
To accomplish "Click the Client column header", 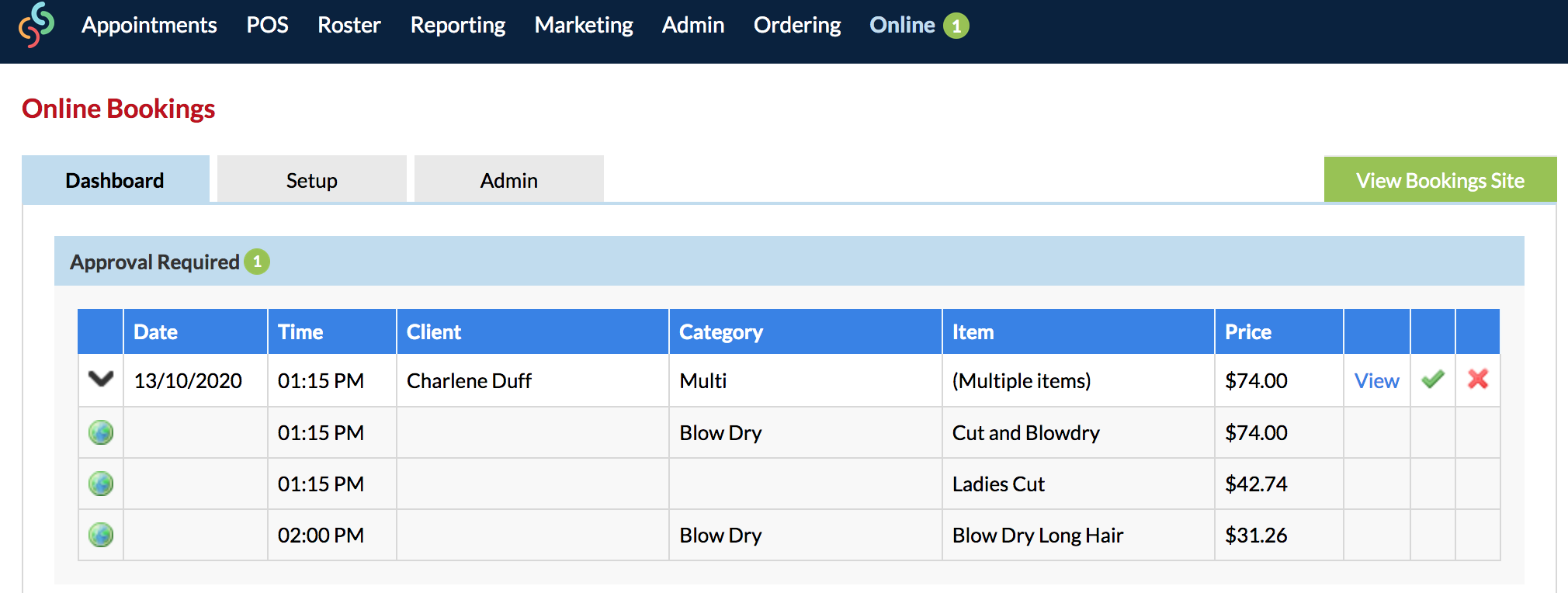I will (x=532, y=331).
